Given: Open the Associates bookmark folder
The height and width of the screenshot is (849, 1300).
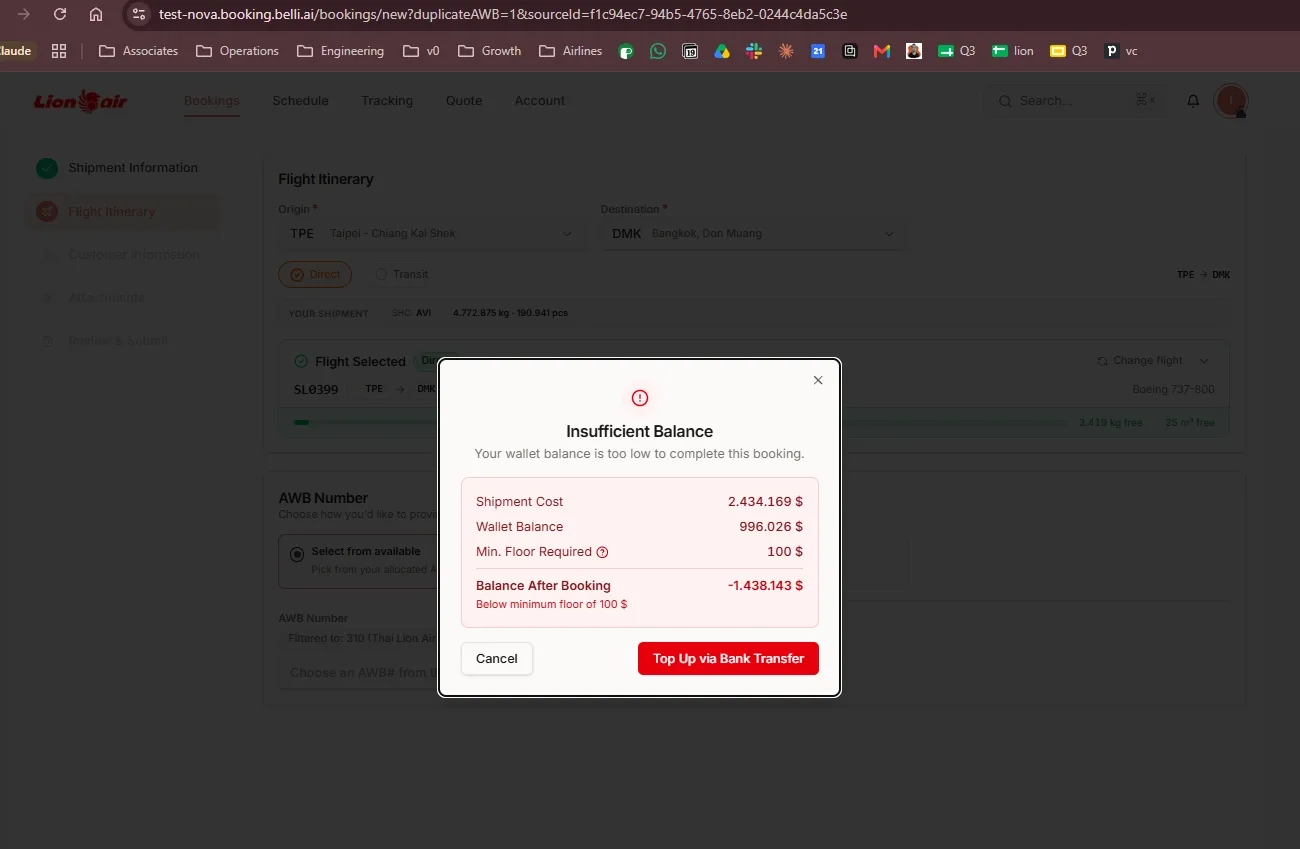Looking at the screenshot, I should pyautogui.click(x=138, y=51).
